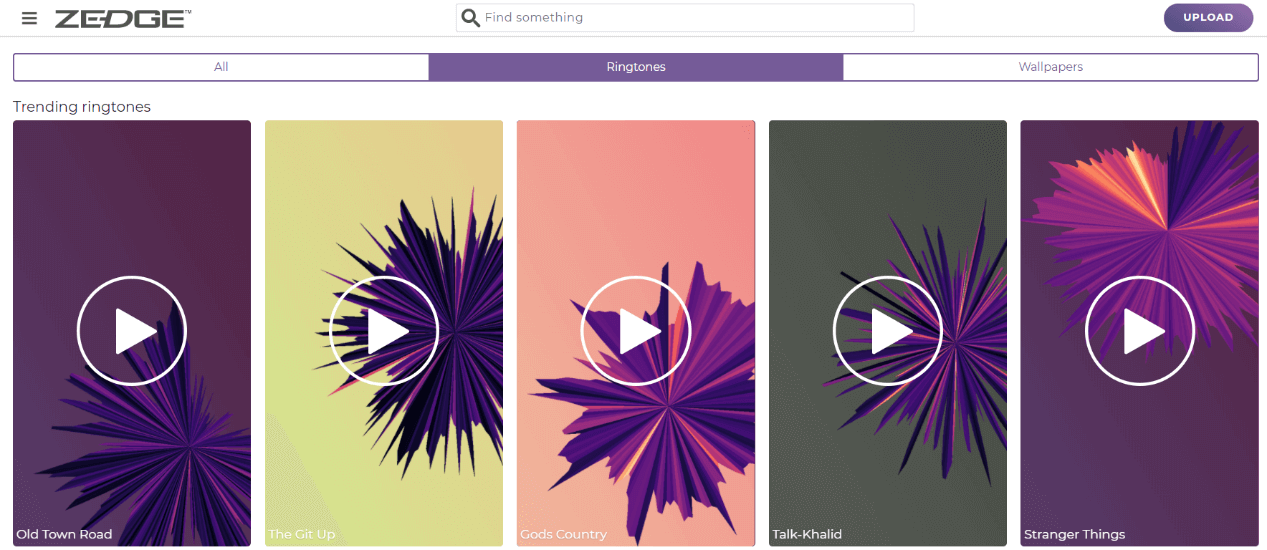Play the Talk-Khalid ringtone
This screenshot has height=550, width=1267.
click(888, 331)
